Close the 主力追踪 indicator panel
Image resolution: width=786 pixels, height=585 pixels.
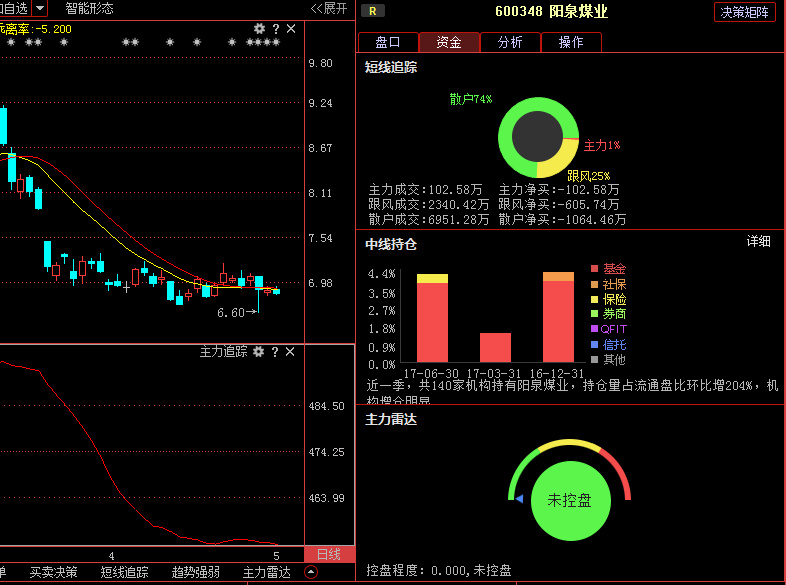[291, 352]
